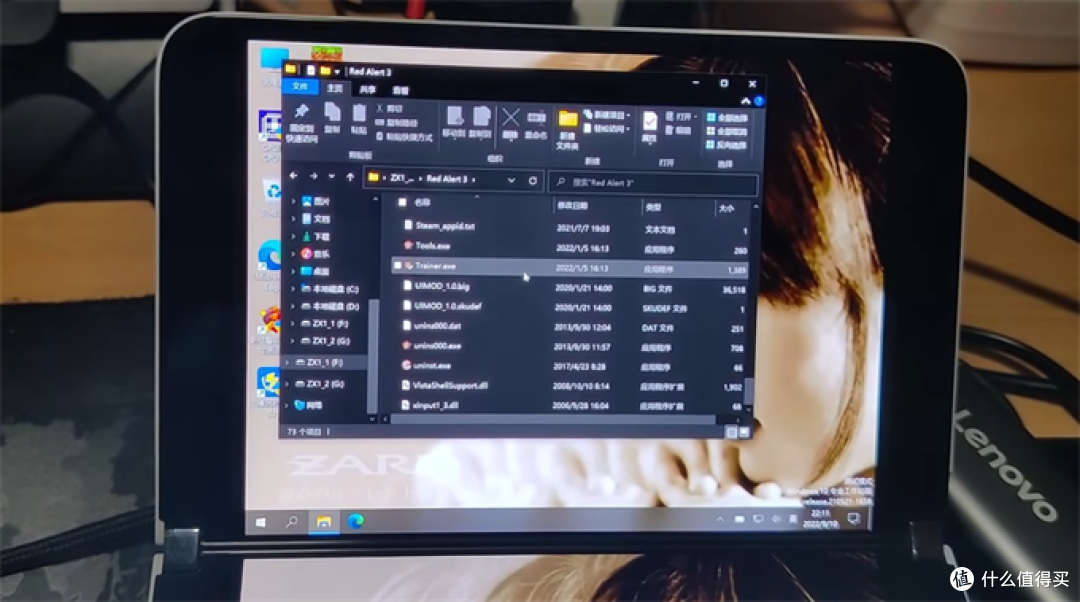This screenshot has height=602, width=1080.
Task: Expand the 图片 (Pictures) tree node
Action: pos(294,201)
